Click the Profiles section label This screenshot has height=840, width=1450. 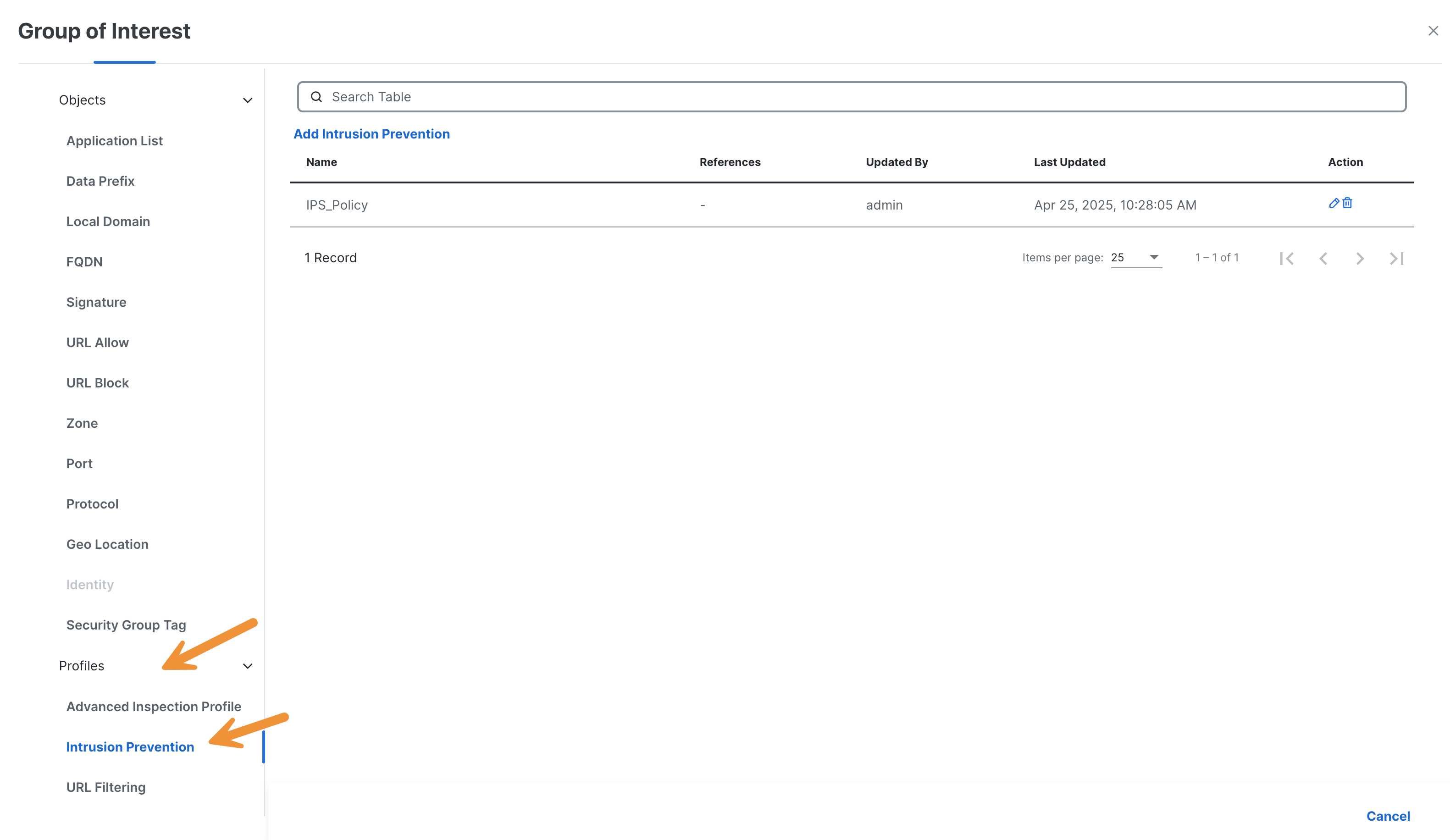coord(82,666)
